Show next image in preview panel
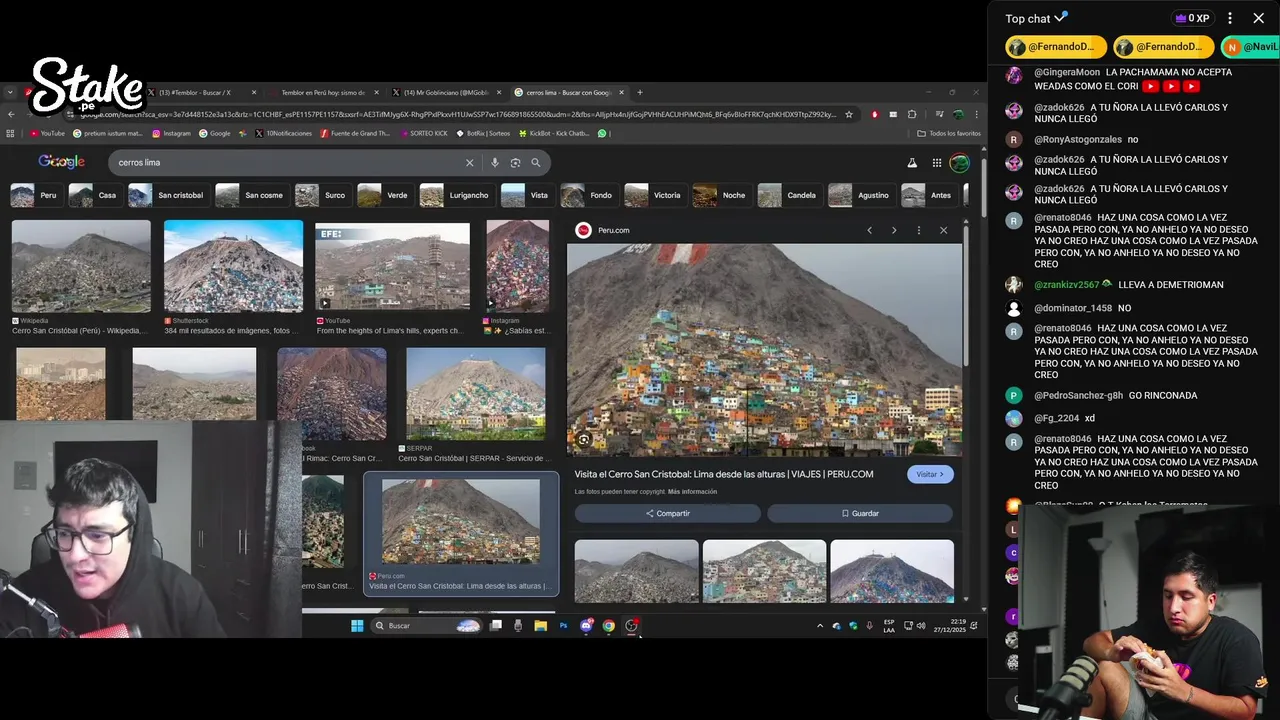The width and height of the screenshot is (1280, 720). pos(894,230)
